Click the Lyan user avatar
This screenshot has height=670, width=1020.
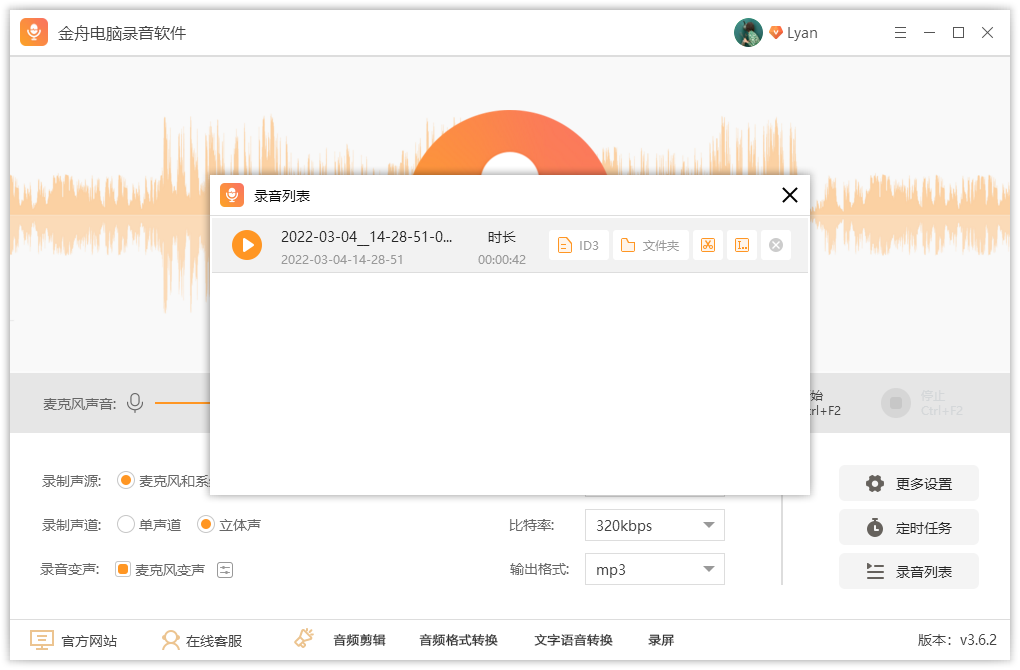[748, 33]
